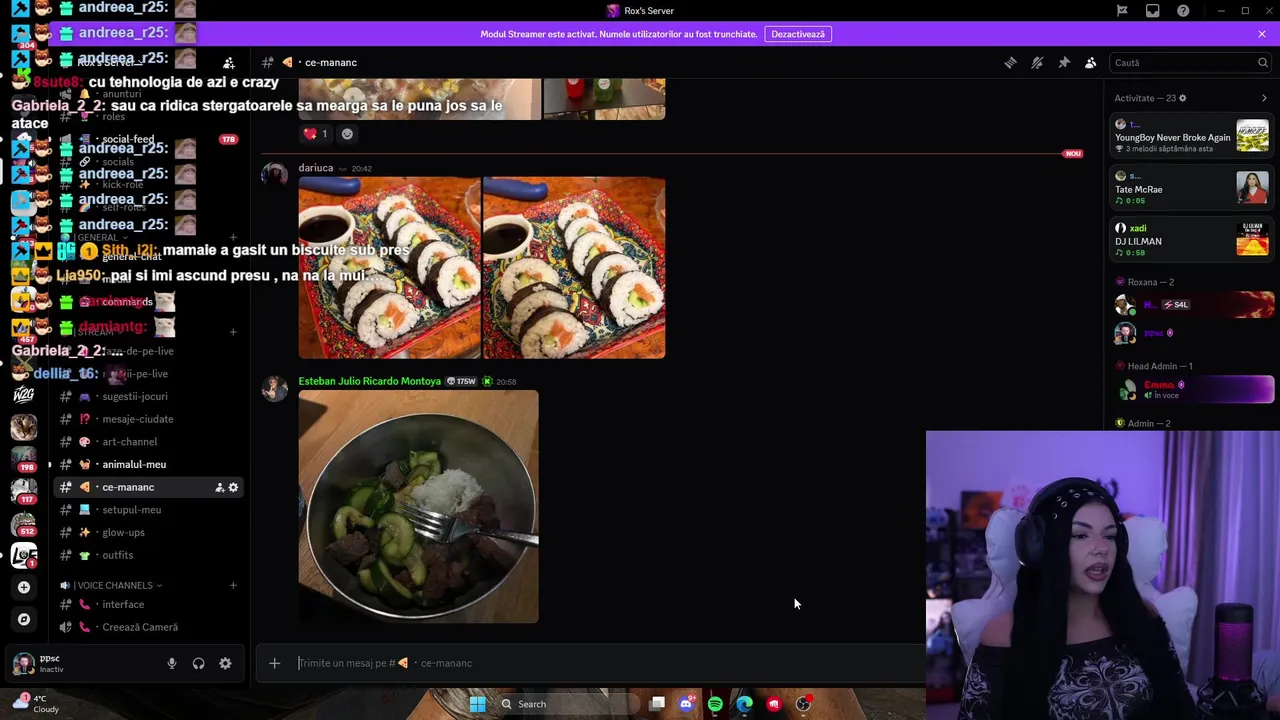Open add-reaction smiley next to heart
Image resolution: width=1280 pixels, height=720 pixels.
(x=347, y=134)
